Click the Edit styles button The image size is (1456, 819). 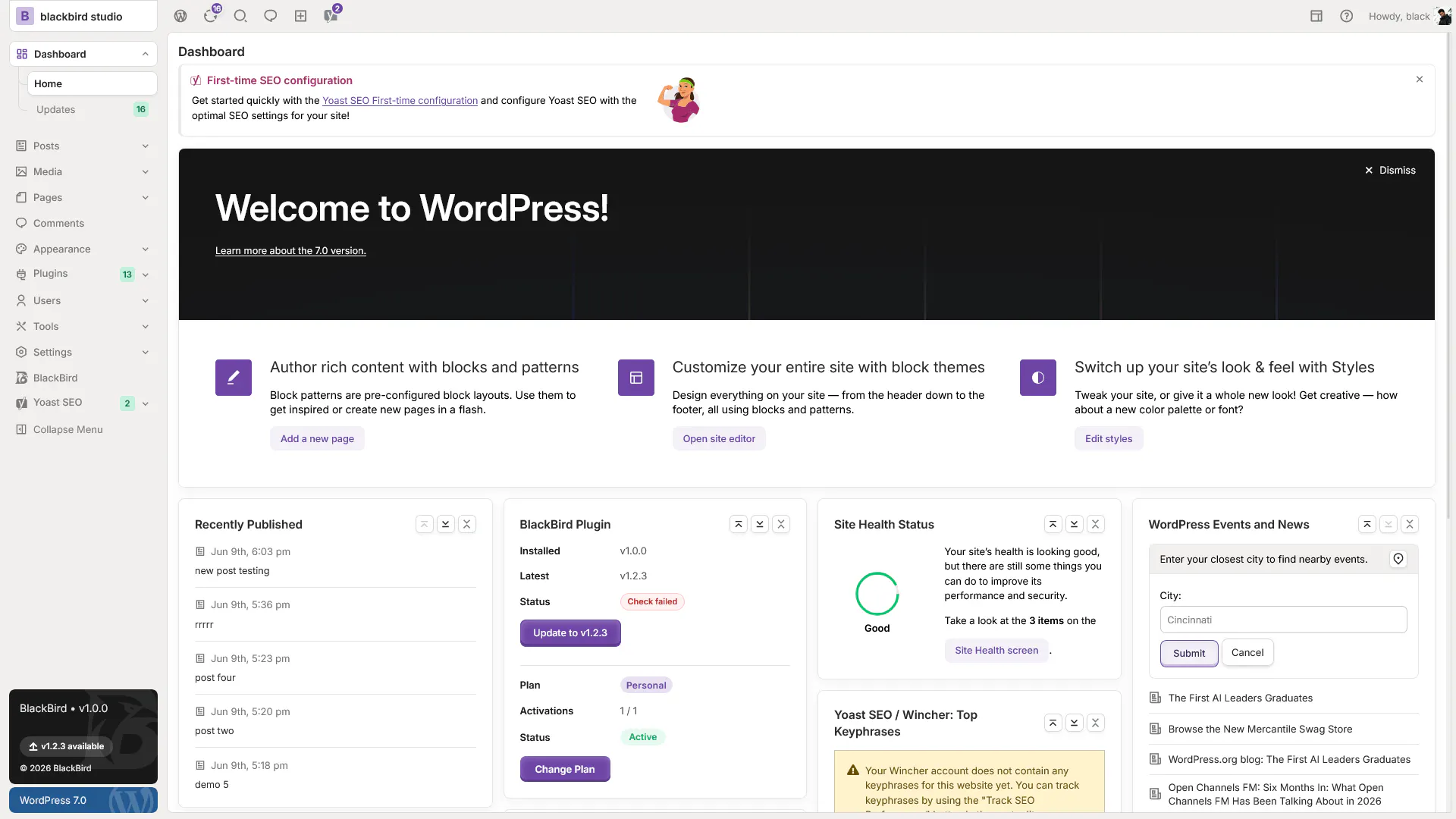(x=1109, y=439)
